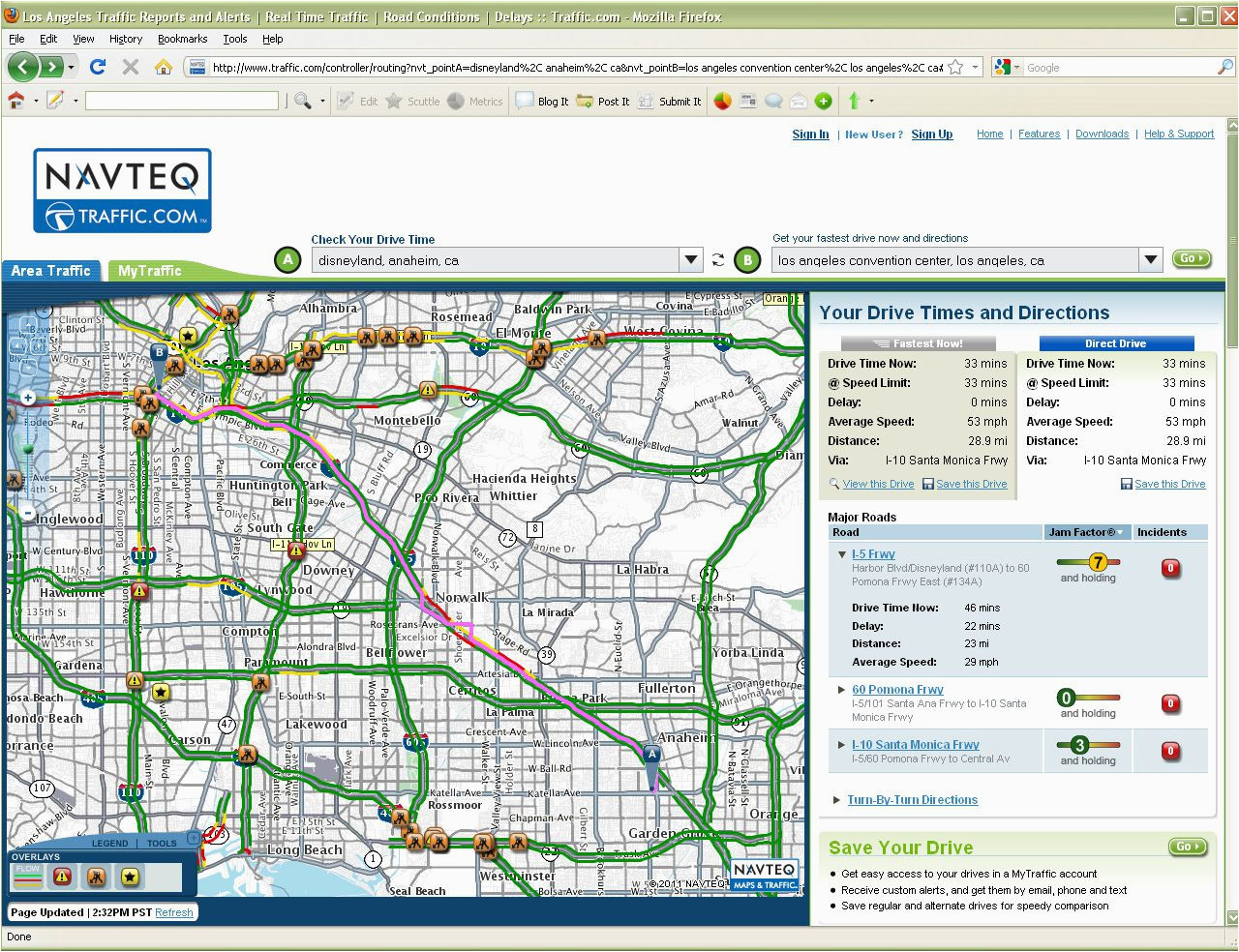Bookmark this page with the star icon
1239x952 pixels.
click(x=955, y=67)
